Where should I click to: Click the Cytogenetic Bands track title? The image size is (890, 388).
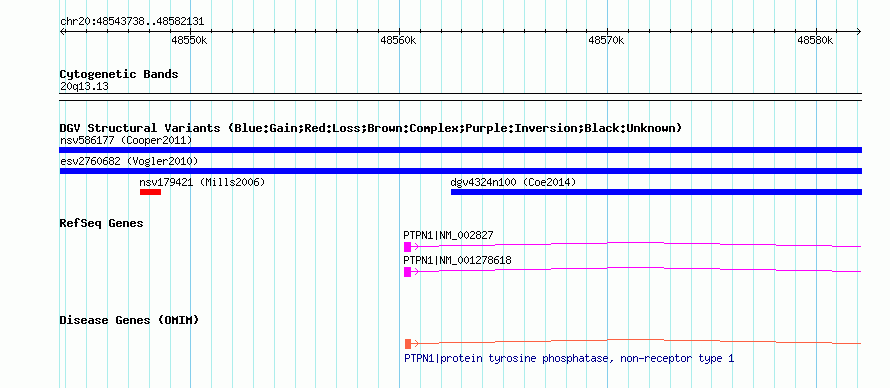tap(119, 74)
